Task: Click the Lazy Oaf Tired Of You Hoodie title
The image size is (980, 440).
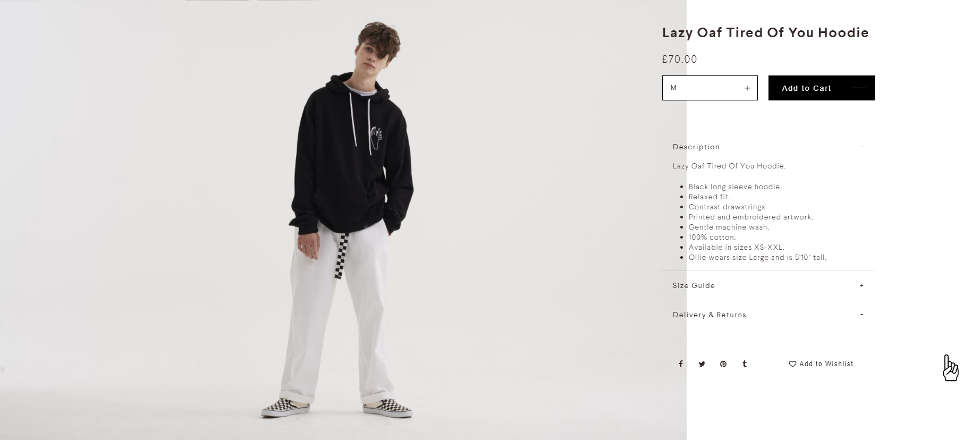Action: 765,32
